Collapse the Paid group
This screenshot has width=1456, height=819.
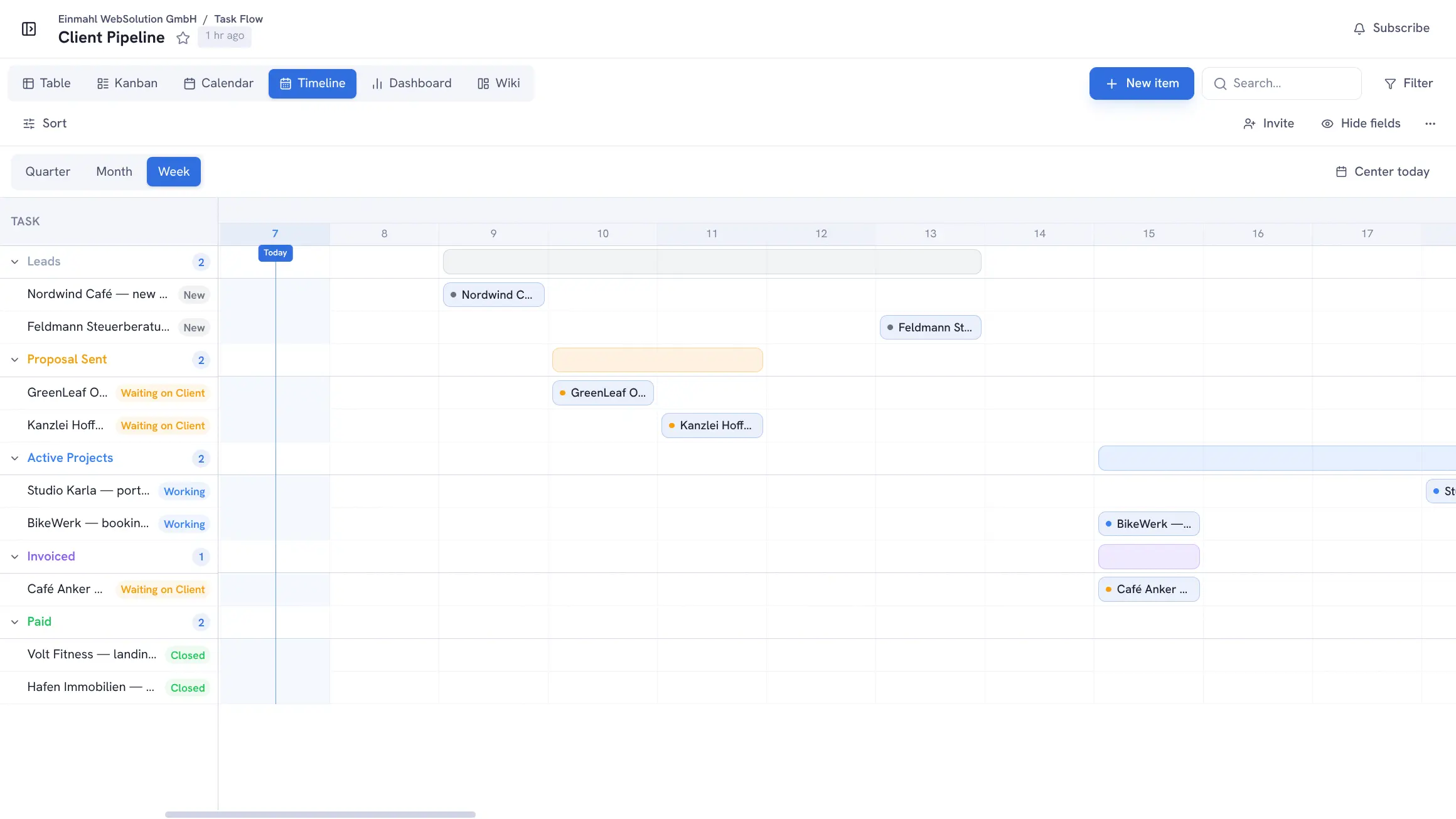click(x=14, y=622)
